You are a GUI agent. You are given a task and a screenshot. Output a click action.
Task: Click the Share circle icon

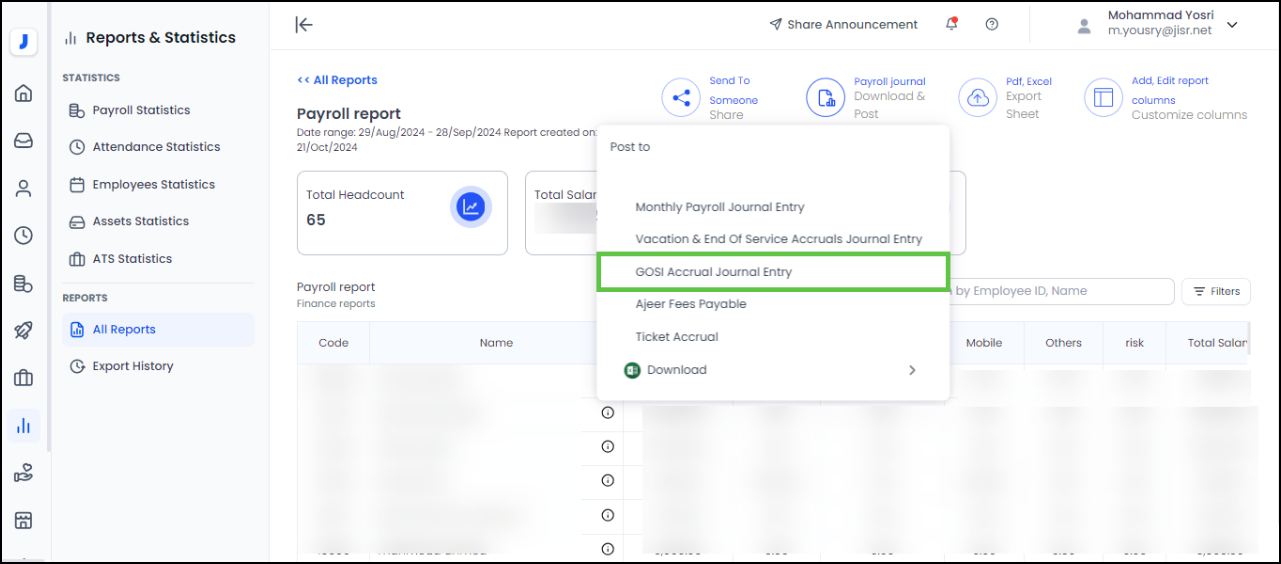point(681,98)
